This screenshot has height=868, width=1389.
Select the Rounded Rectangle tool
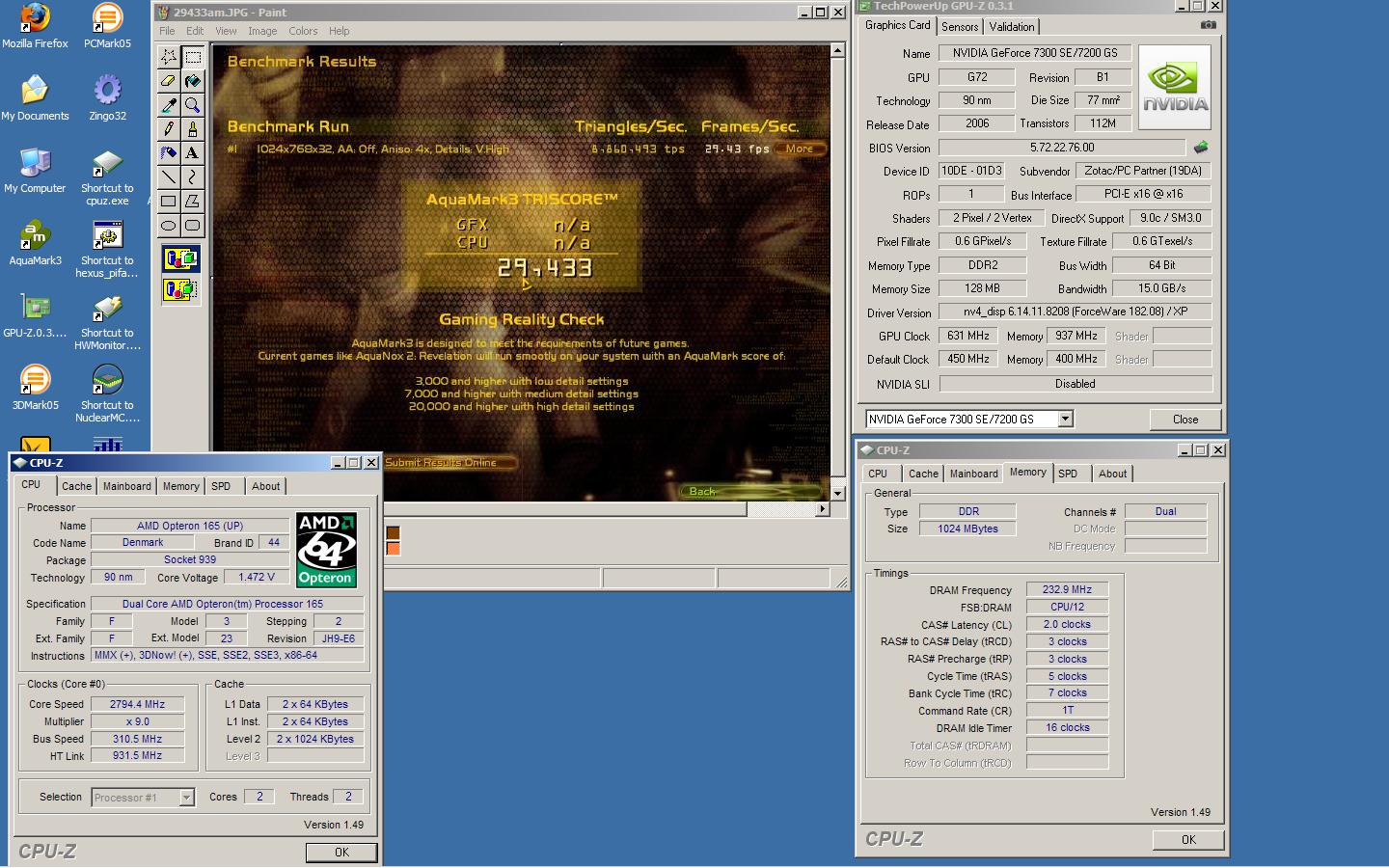[x=193, y=226]
